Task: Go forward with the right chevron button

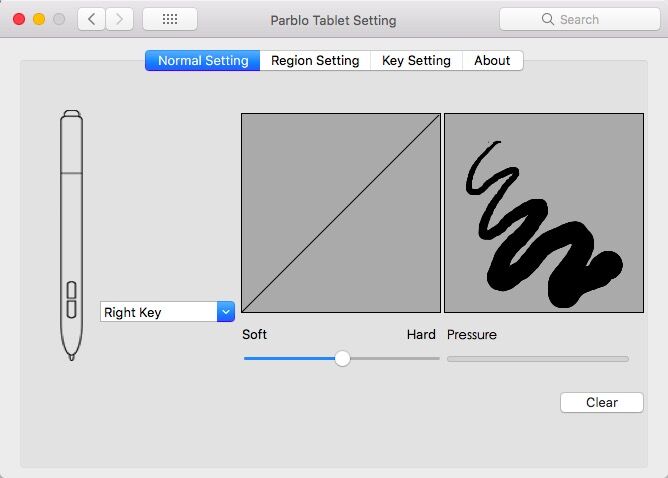Action: [x=119, y=19]
